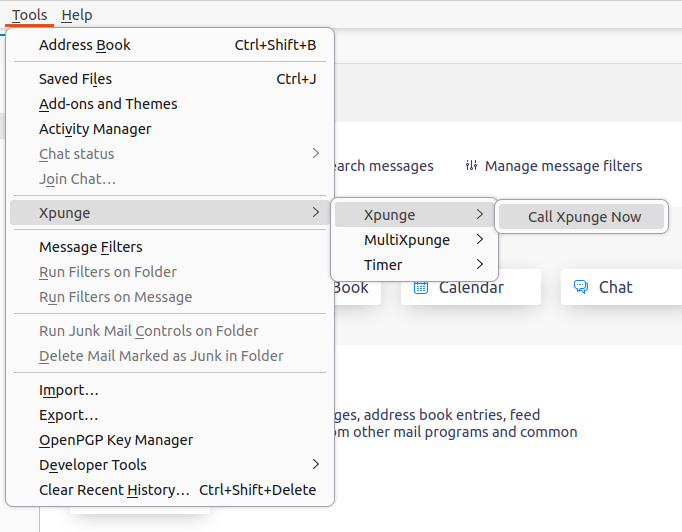Image resolution: width=682 pixels, height=532 pixels.
Task: Click the disabled Chat status entry
Action: (170, 154)
